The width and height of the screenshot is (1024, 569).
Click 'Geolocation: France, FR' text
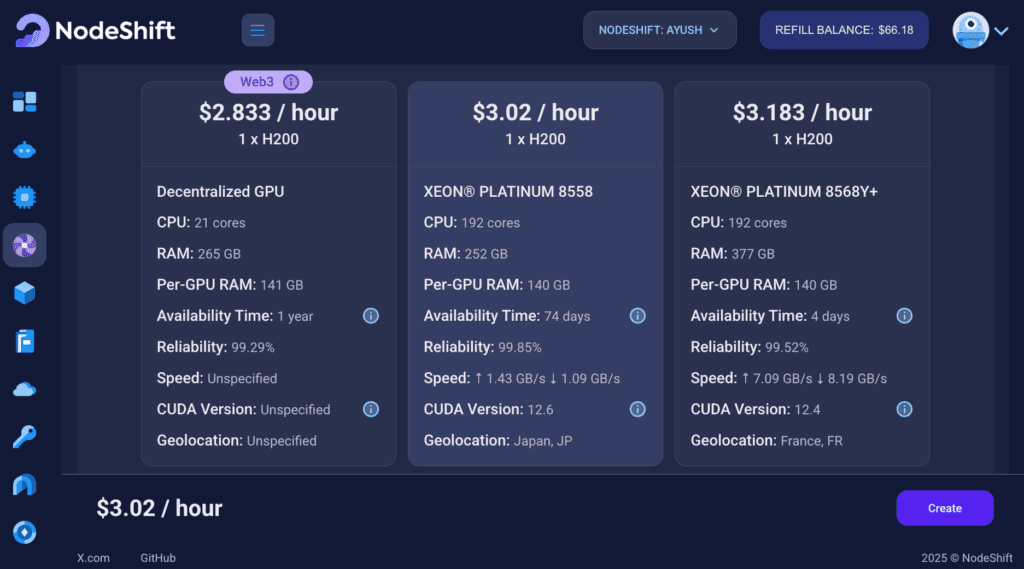coord(767,441)
